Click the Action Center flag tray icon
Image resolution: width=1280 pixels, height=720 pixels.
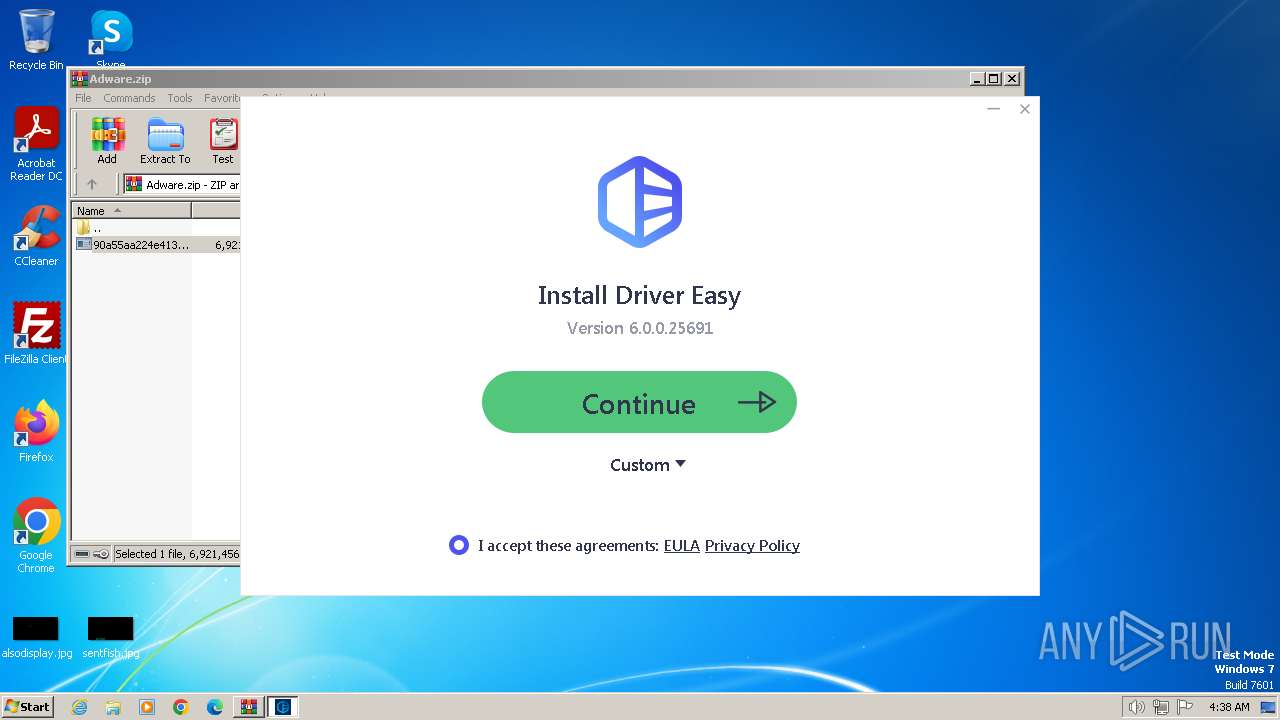click(x=1185, y=707)
